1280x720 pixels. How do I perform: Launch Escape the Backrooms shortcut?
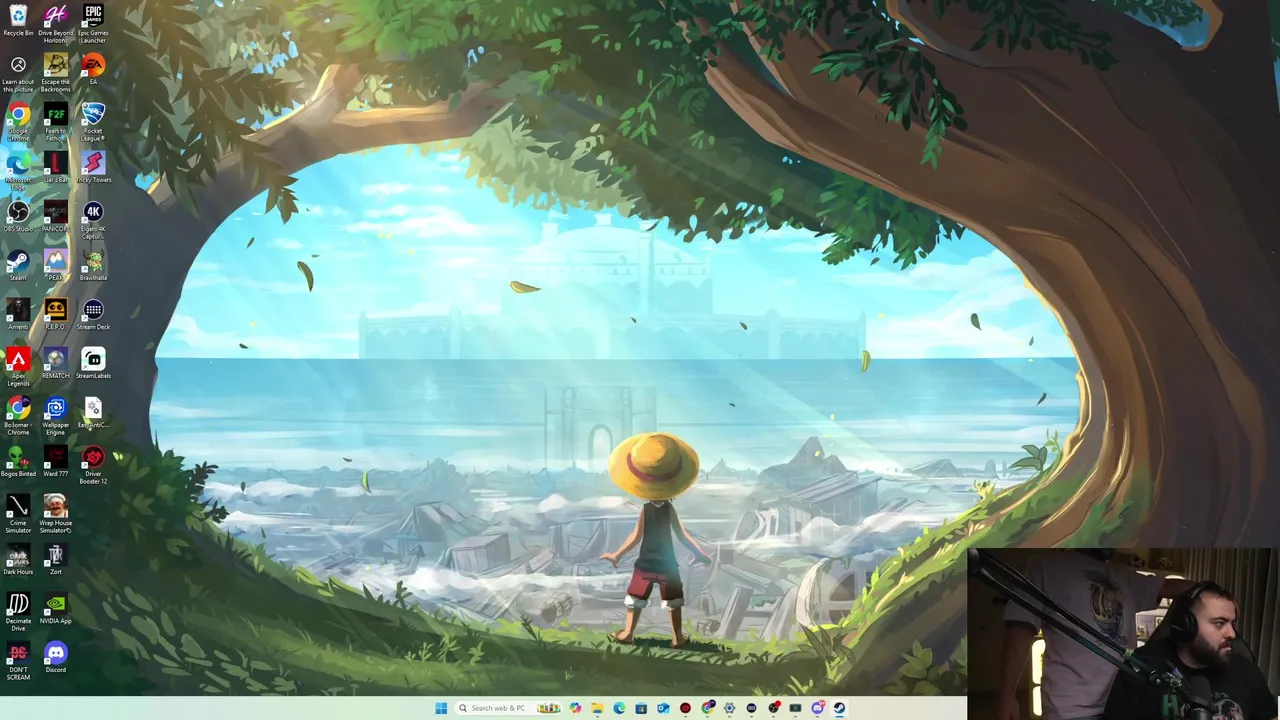point(56,73)
